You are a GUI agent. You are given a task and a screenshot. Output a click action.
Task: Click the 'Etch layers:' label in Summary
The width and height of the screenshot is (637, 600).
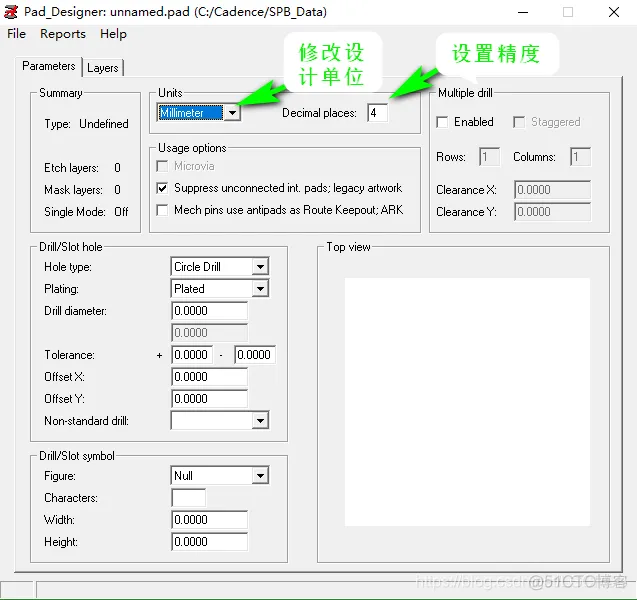click(x=72, y=168)
